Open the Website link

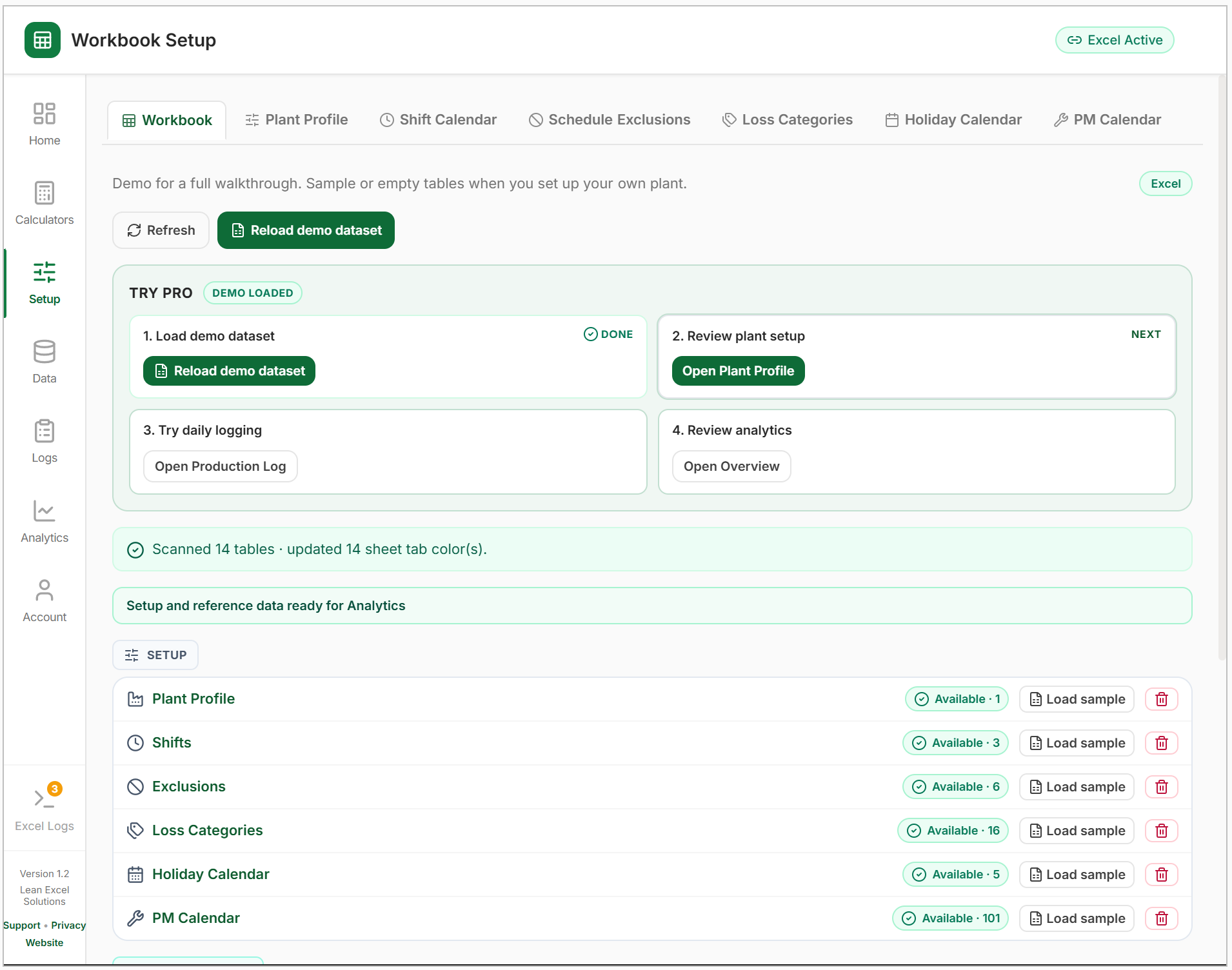(x=45, y=943)
